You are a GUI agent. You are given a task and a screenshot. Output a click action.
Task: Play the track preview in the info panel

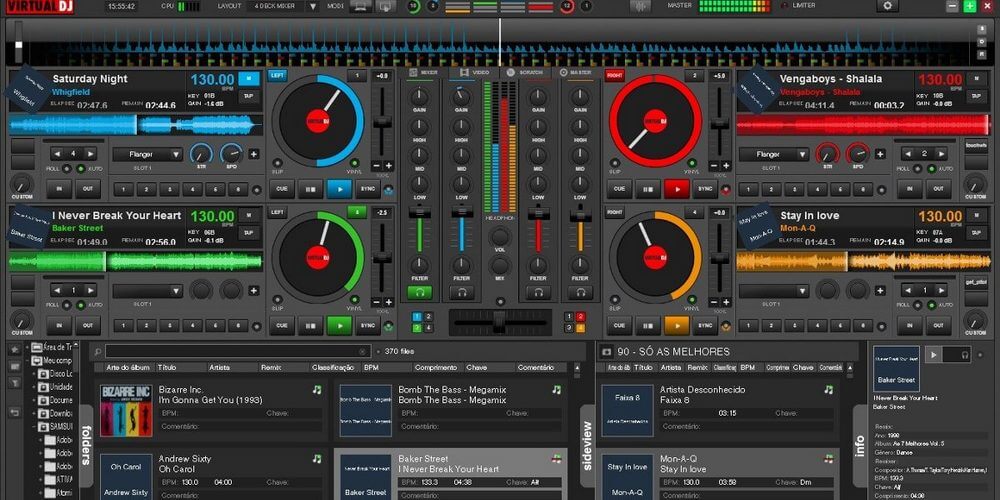[934, 355]
